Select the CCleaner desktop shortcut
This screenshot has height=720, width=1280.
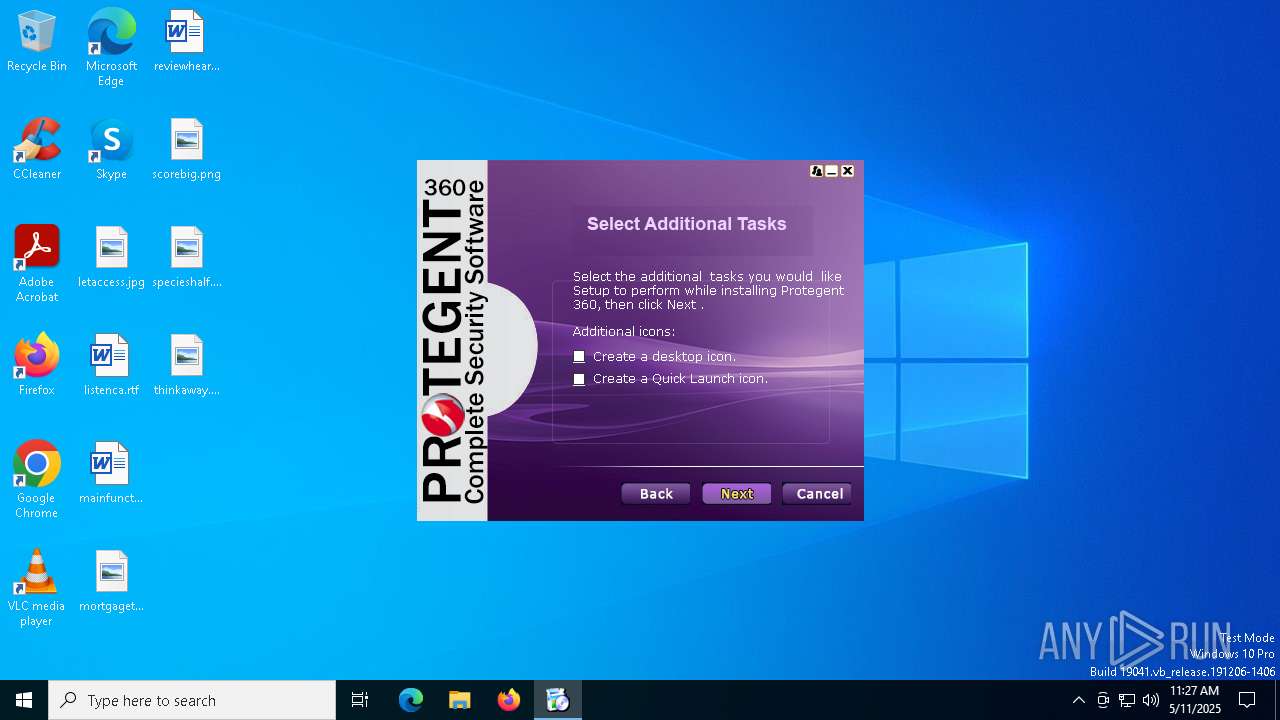pos(37,150)
